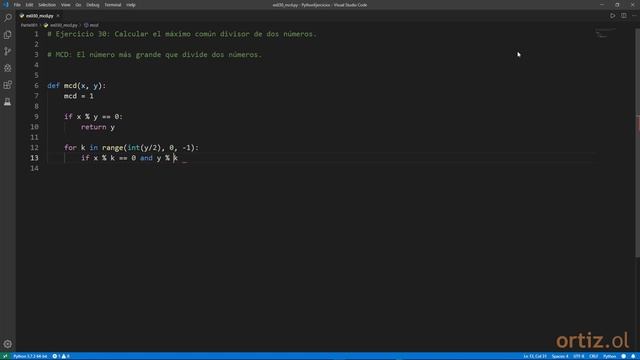Click the minimap code preview
640x360 pixels.
pos(605,33)
